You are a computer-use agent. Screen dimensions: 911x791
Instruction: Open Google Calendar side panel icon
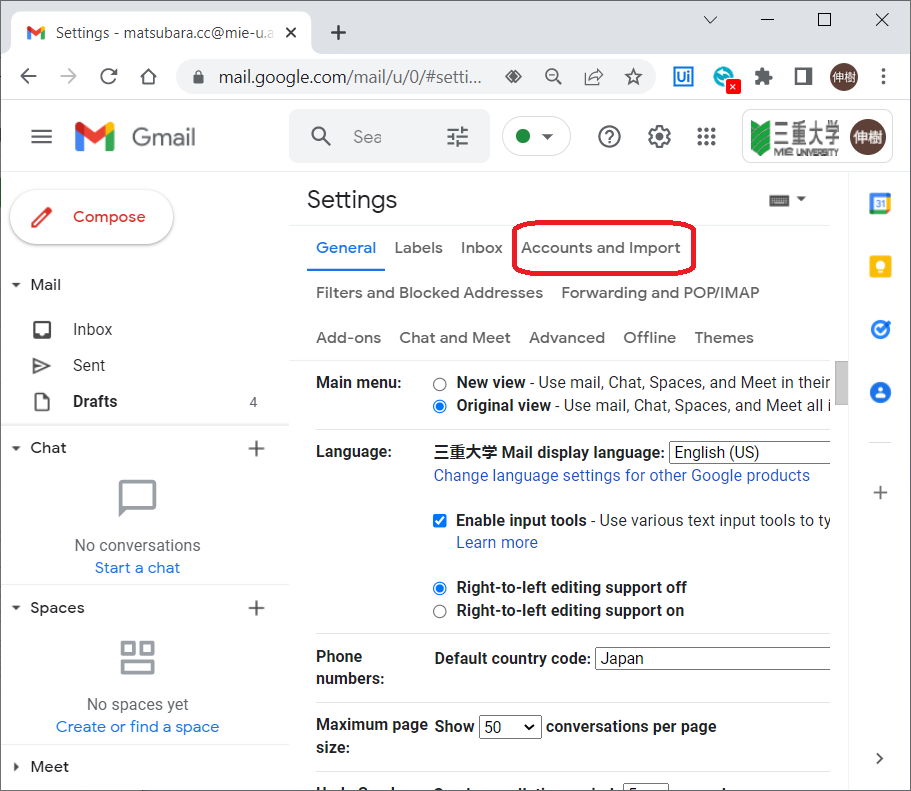(x=880, y=203)
